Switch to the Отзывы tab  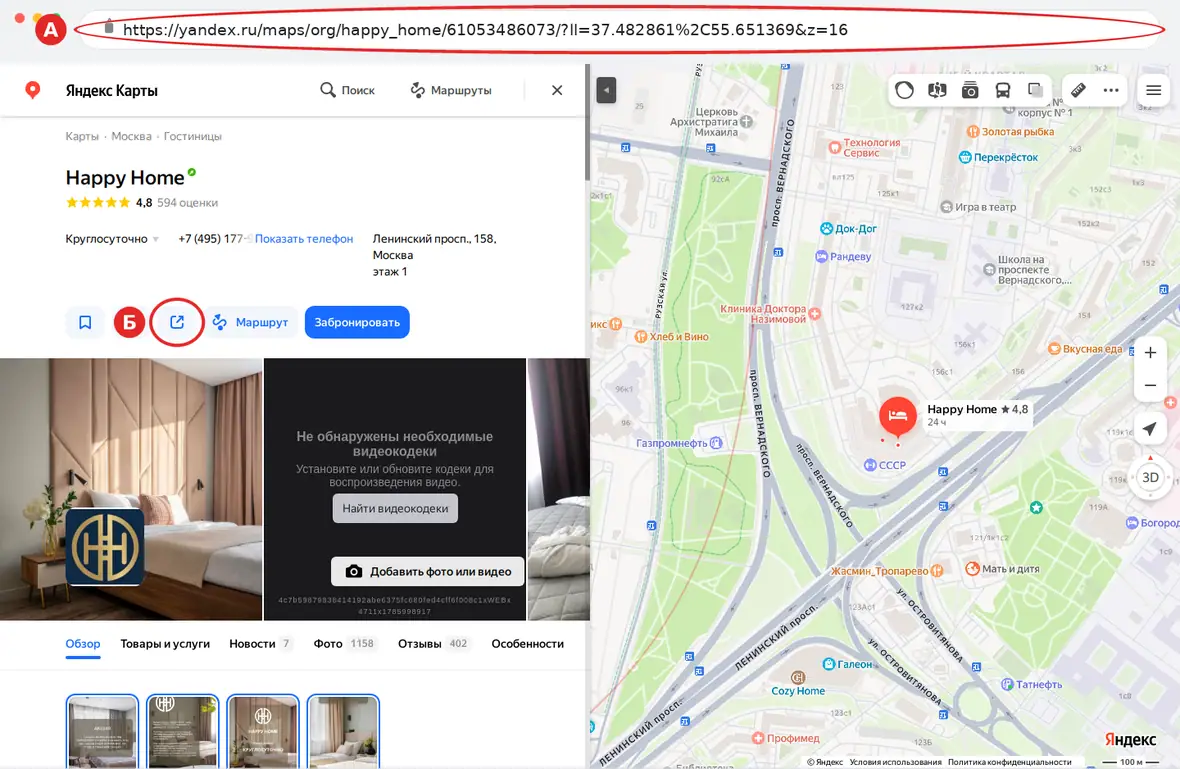click(433, 644)
